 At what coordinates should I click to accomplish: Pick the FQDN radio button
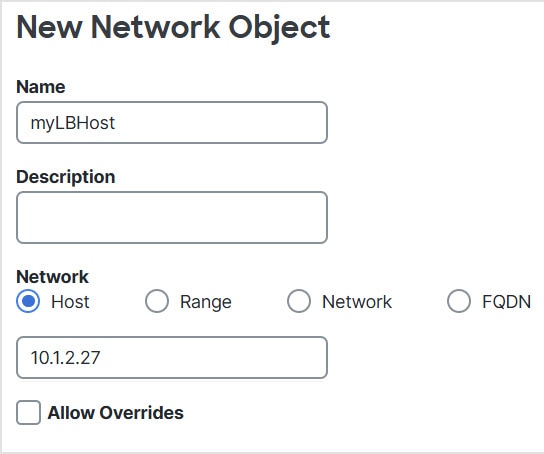pos(459,301)
